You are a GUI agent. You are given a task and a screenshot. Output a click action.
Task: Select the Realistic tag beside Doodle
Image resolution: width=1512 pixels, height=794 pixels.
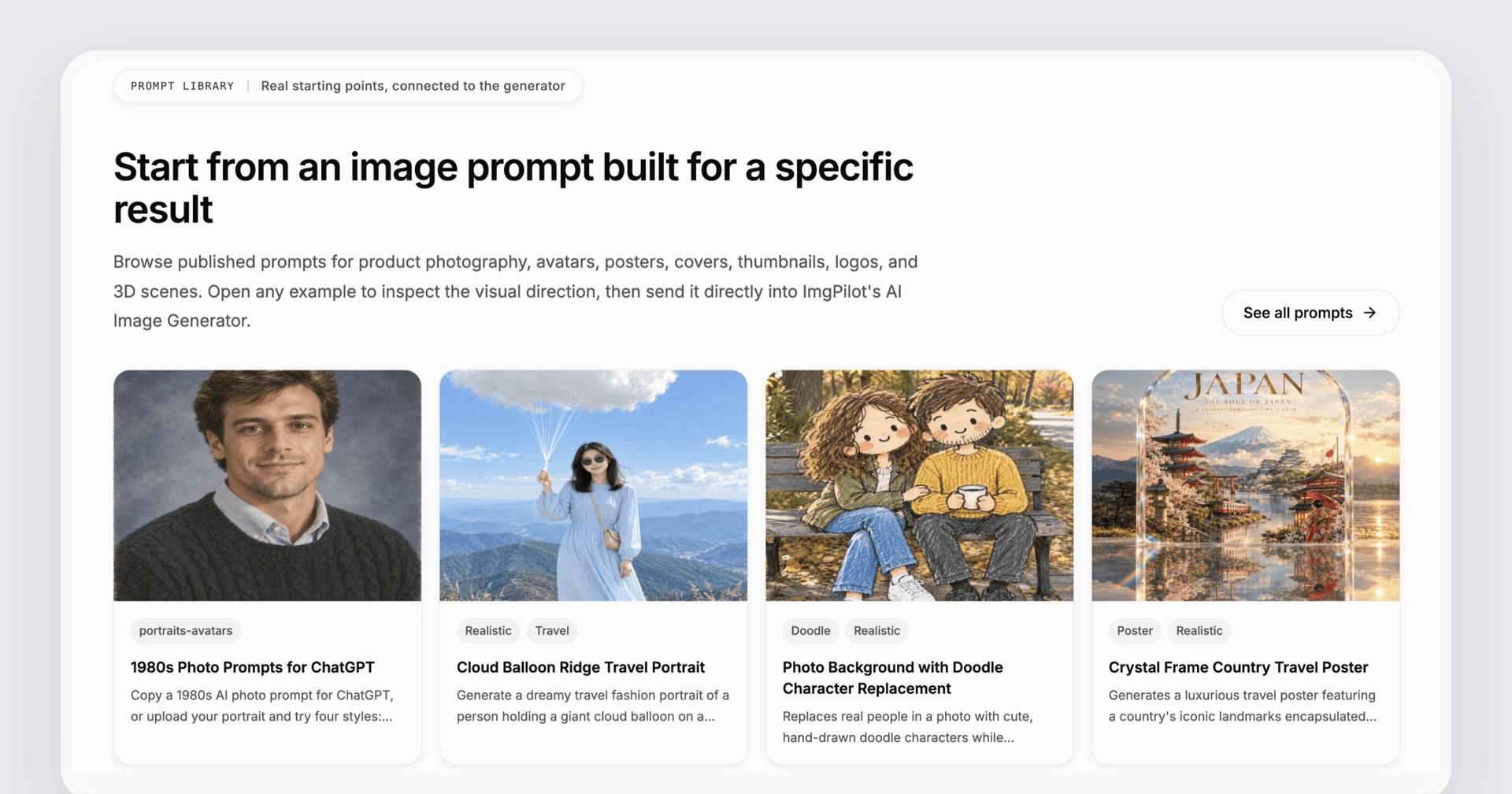pyautogui.click(x=877, y=631)
